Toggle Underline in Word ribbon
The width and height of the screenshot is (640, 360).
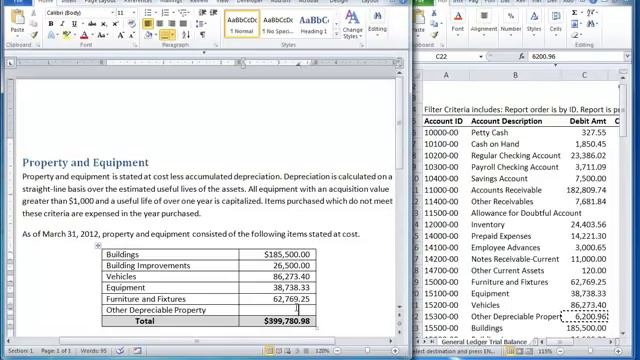tap(74, 24)
